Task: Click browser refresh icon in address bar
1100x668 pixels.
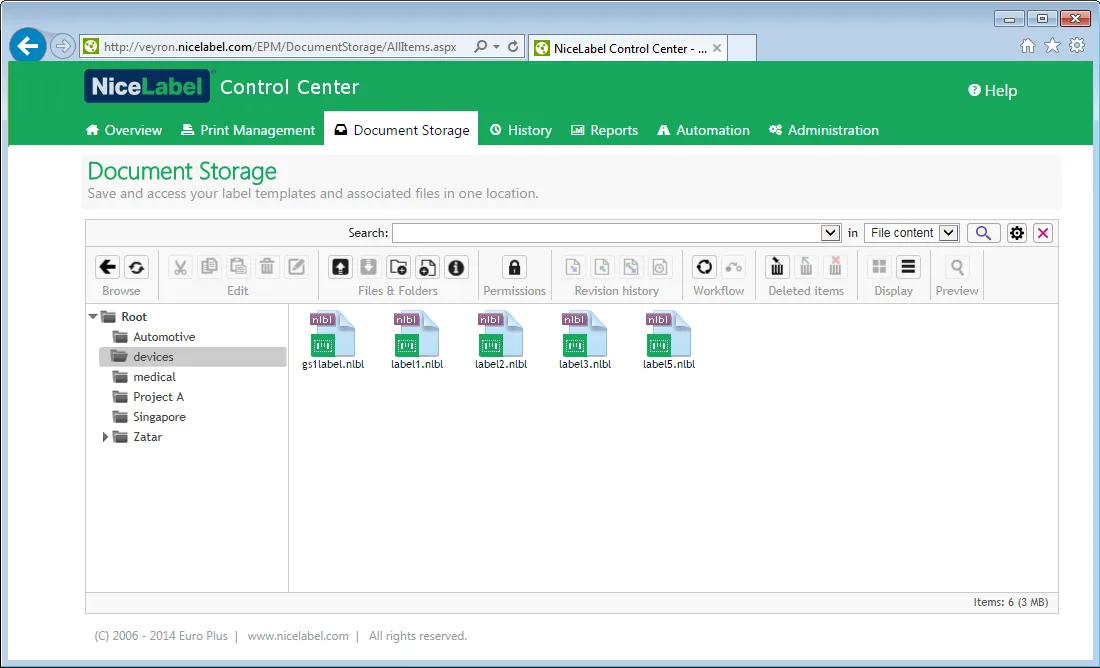Action: (514, 47)
